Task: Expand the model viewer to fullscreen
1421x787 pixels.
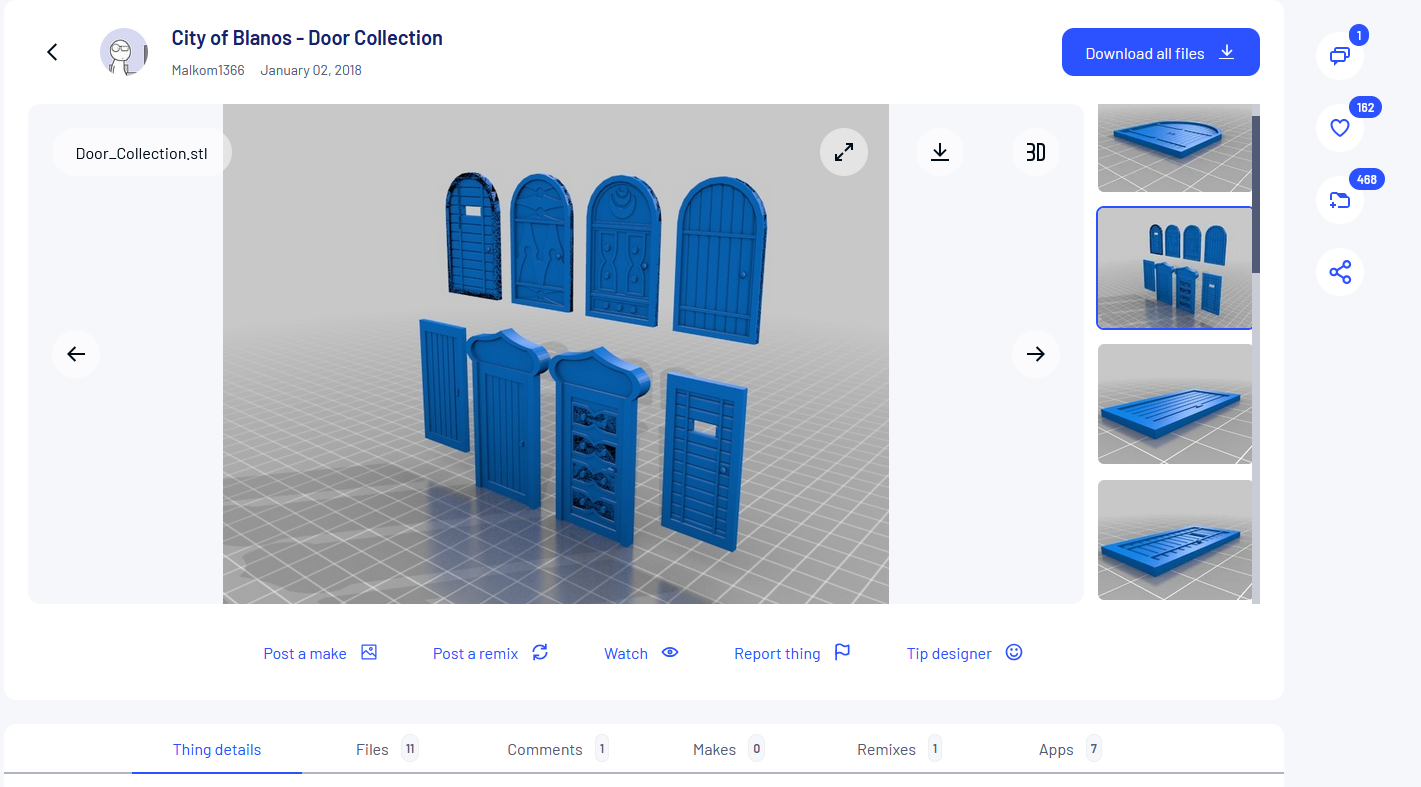Action: click(x=844, y=152)
